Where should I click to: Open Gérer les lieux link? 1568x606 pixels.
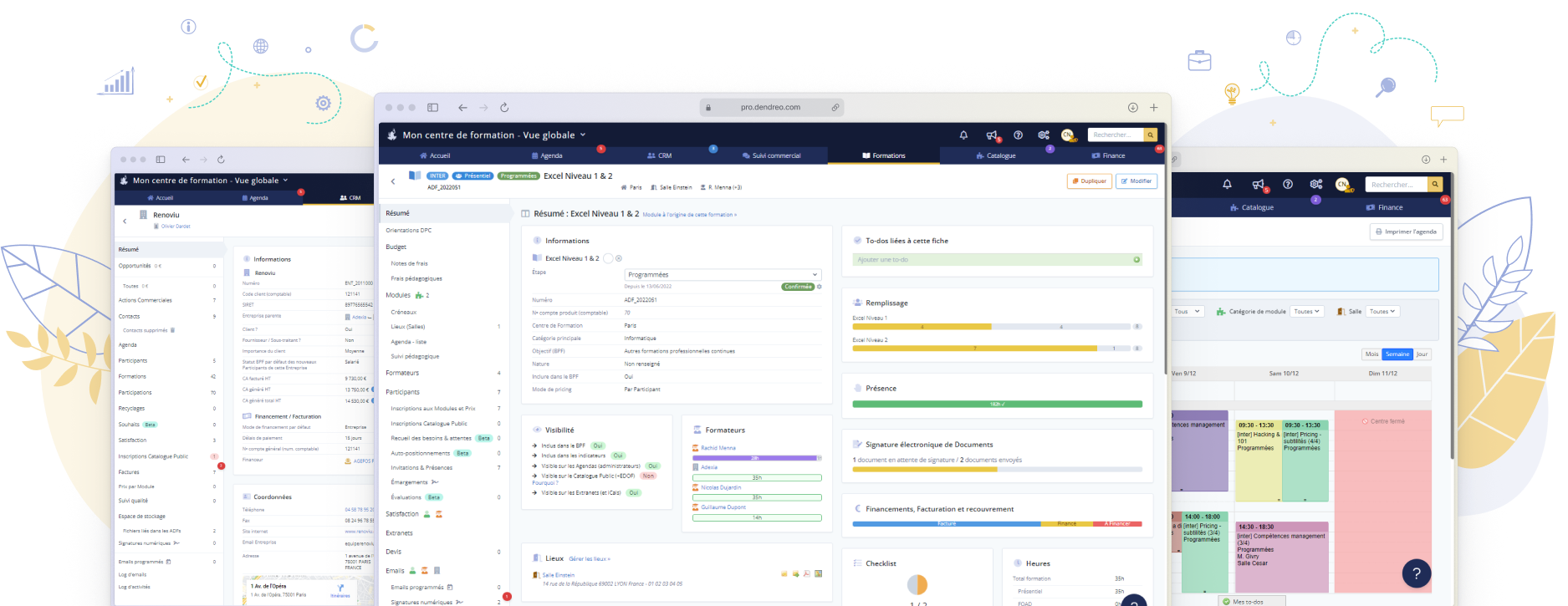click(590, 558)
